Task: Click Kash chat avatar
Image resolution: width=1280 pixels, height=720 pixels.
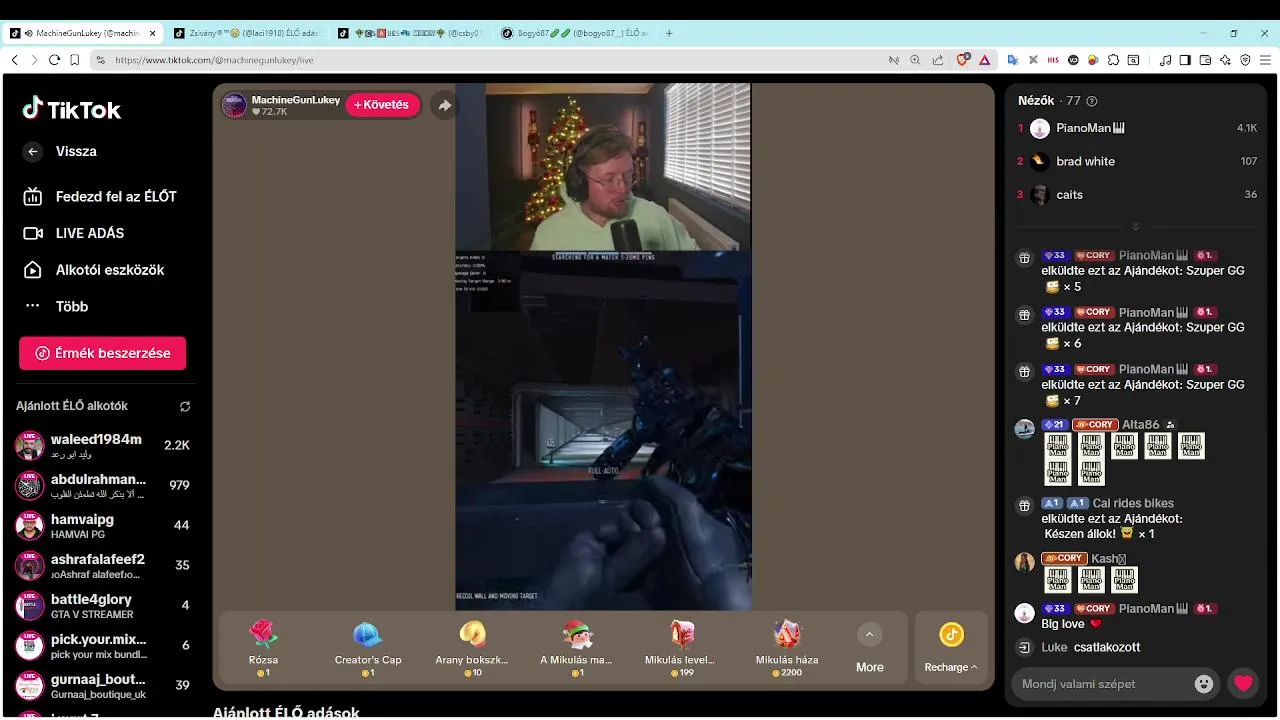Action: [x=1025, y=562]
